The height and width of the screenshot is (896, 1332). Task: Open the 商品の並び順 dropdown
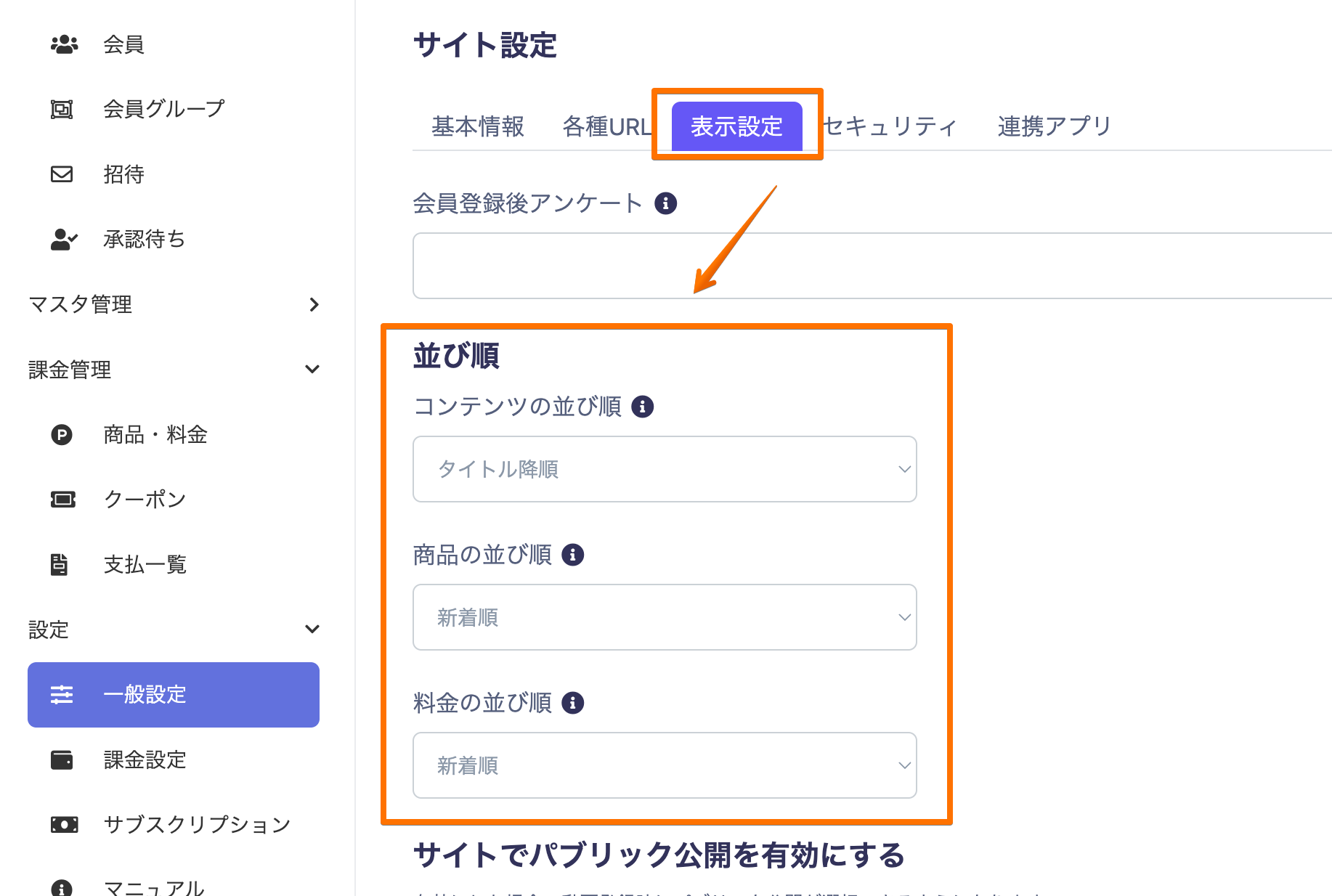664,617
